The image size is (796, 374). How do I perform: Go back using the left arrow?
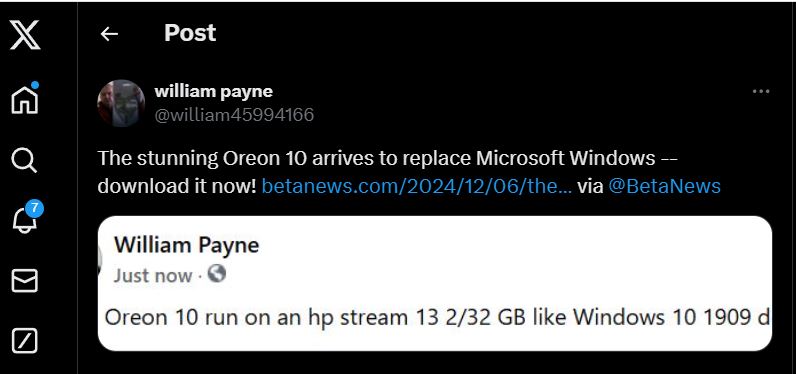[109, 34]
